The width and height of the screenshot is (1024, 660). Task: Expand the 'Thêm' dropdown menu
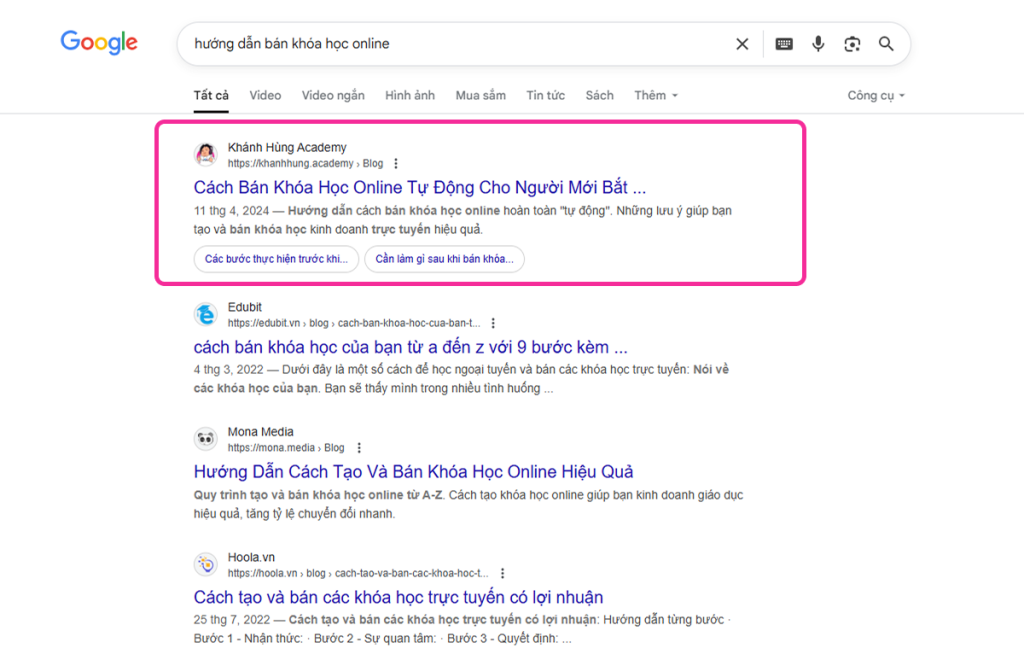pos(656,95)
